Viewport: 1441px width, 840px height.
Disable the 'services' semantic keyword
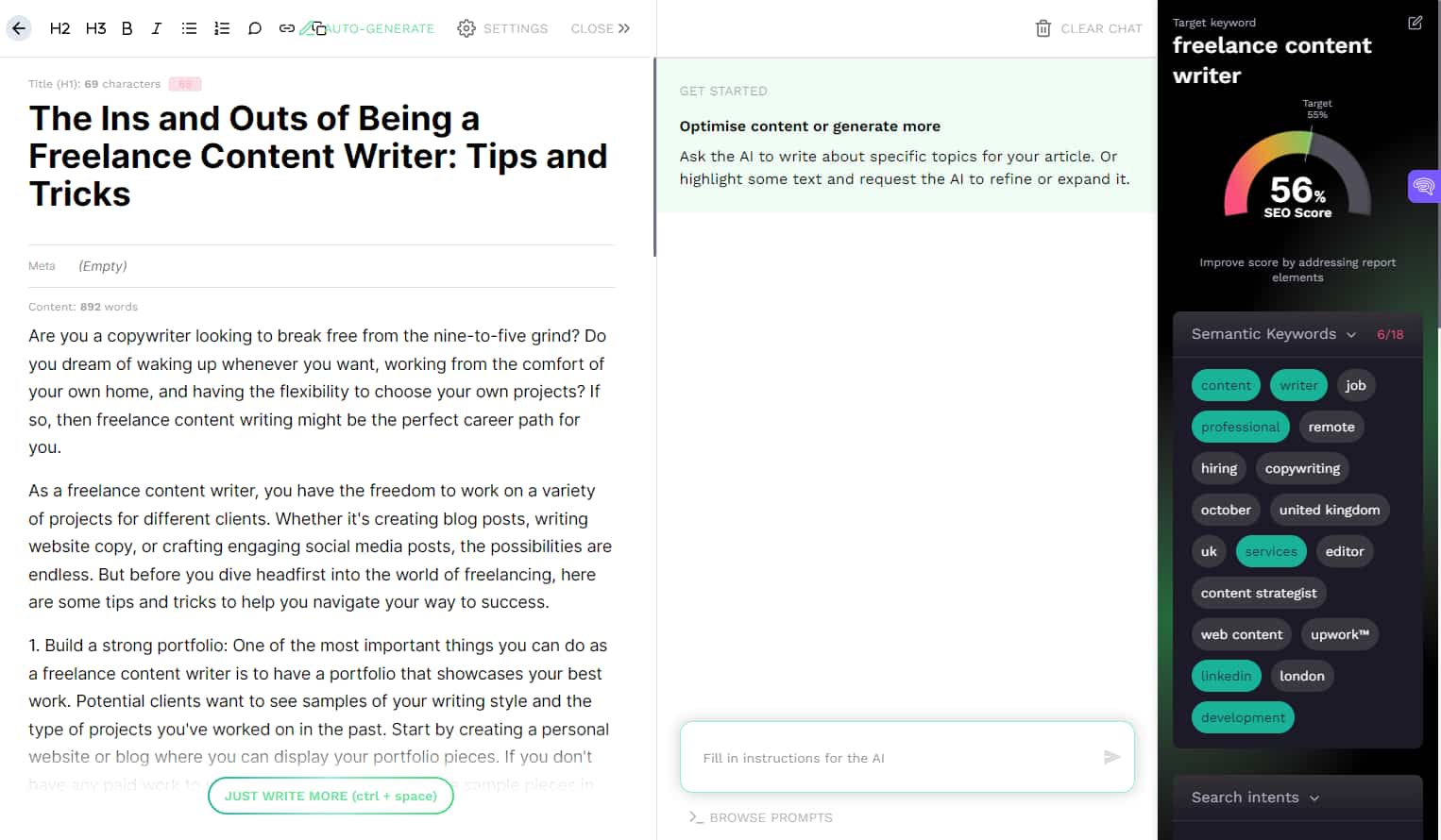click(1270, 551)
